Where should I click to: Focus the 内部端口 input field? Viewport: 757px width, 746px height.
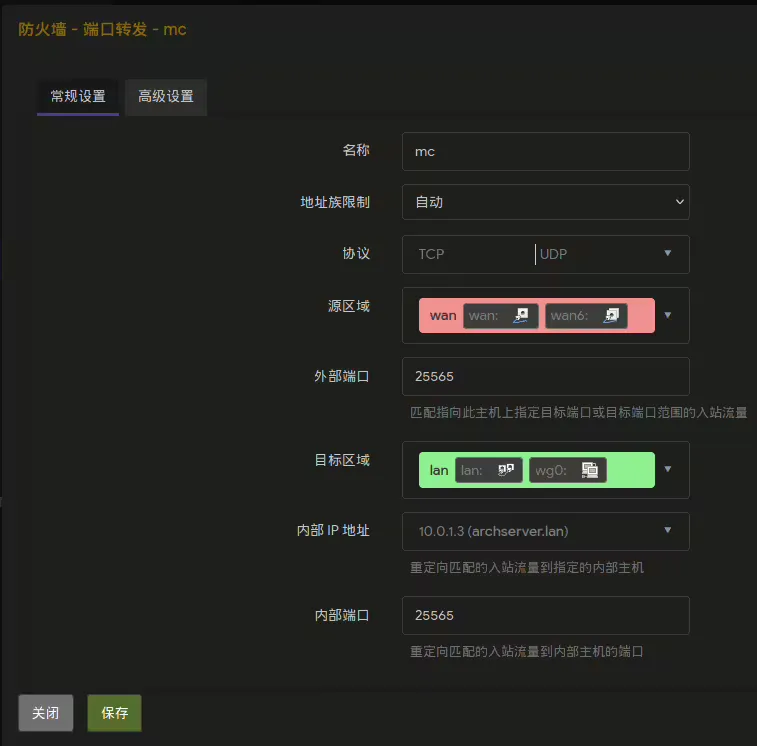coord(545,616)
